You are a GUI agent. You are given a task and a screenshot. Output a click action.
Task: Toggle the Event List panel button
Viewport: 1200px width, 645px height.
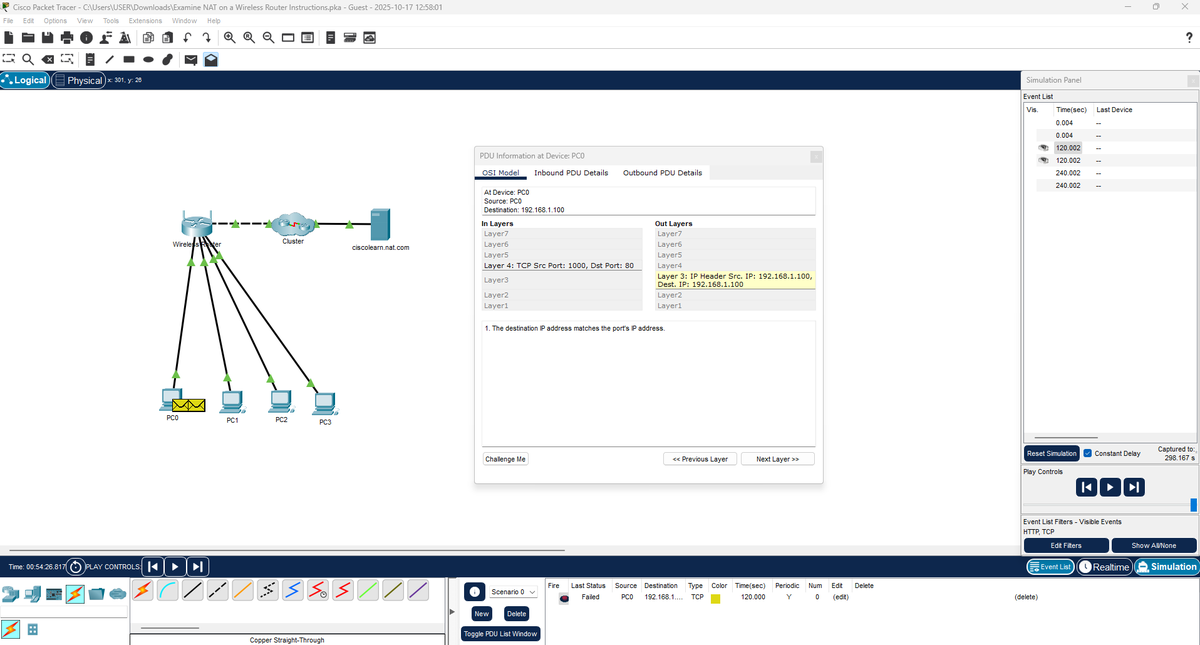(x=1051, y=567)
